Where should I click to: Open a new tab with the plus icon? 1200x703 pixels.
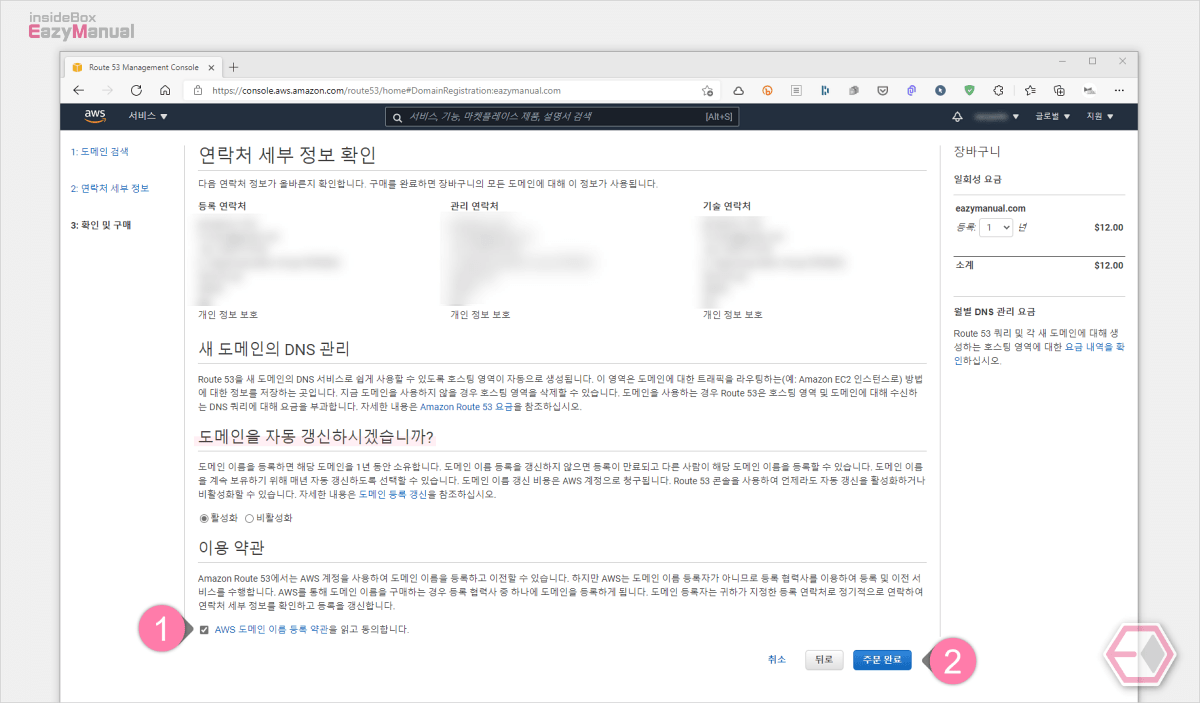(x=234, y=67)
